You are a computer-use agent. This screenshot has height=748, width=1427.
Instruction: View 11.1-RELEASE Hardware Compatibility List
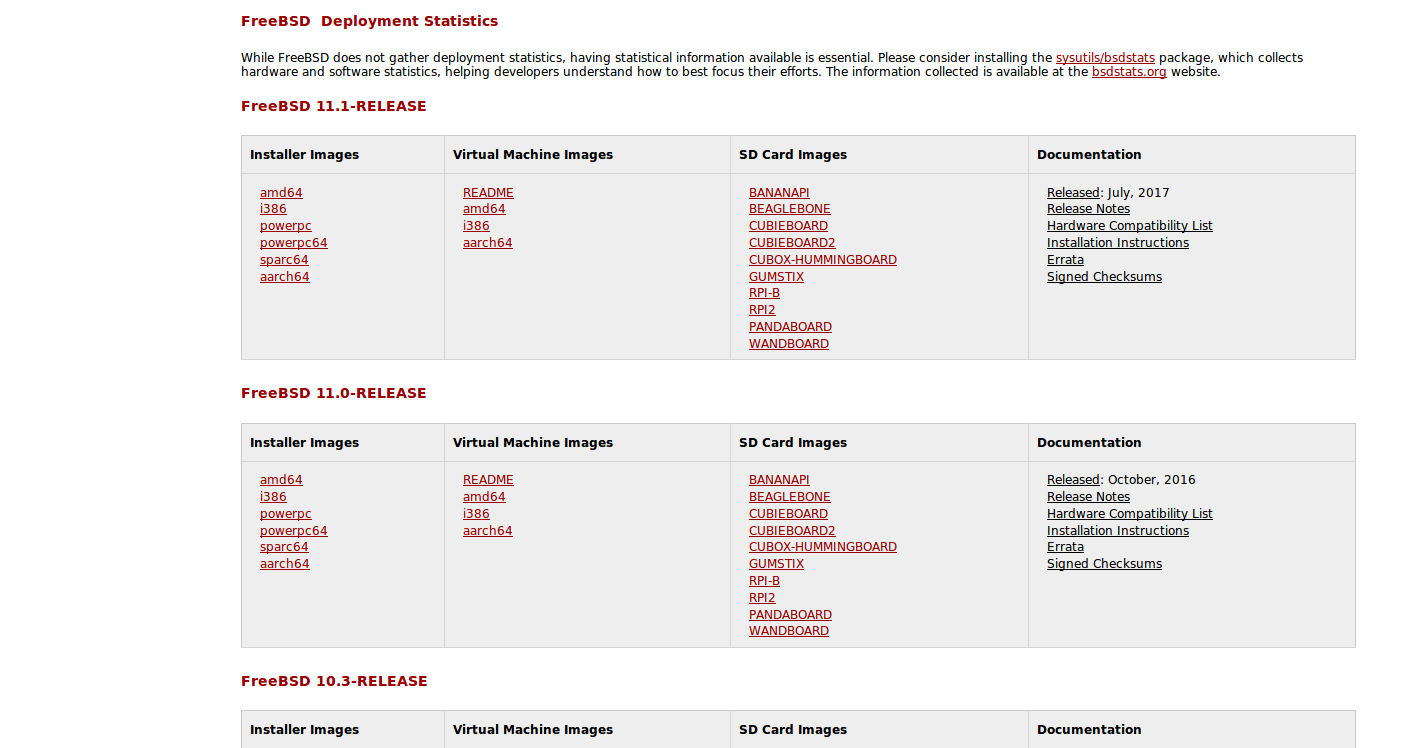click(1130, 226)
